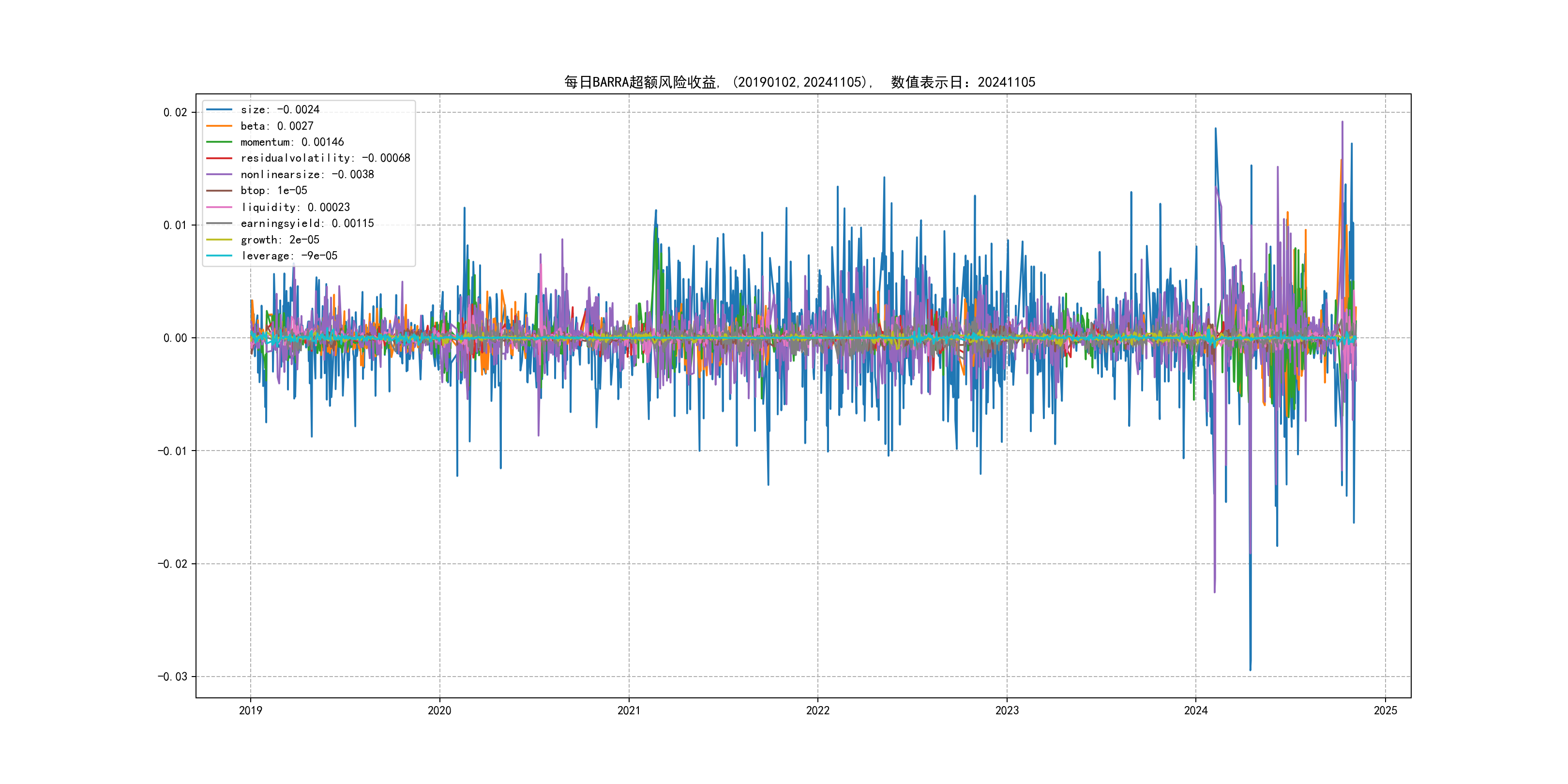Click the blue size line swatch
Image resolution: width=1568 pixels, height=784 pixels.
(x=219, y=109)
